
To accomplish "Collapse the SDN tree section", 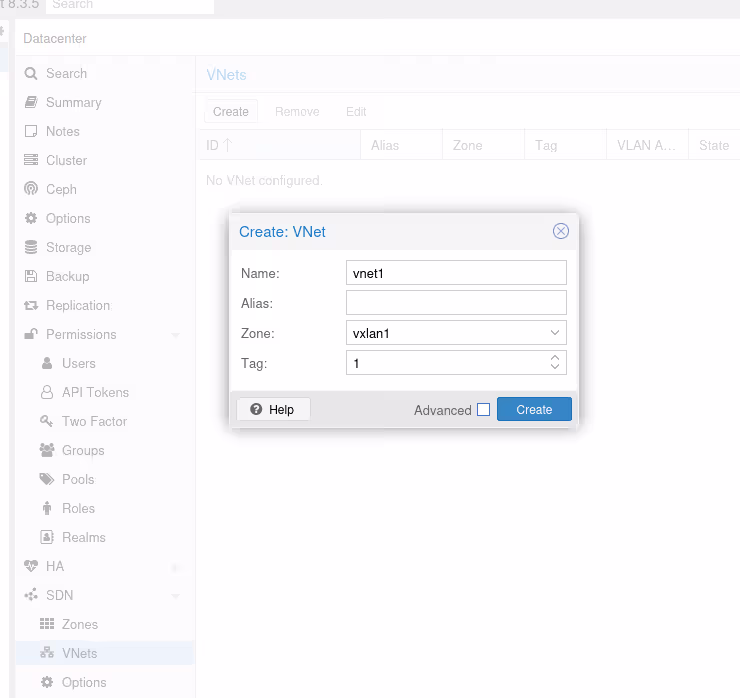I will click(x=176, y=596).
